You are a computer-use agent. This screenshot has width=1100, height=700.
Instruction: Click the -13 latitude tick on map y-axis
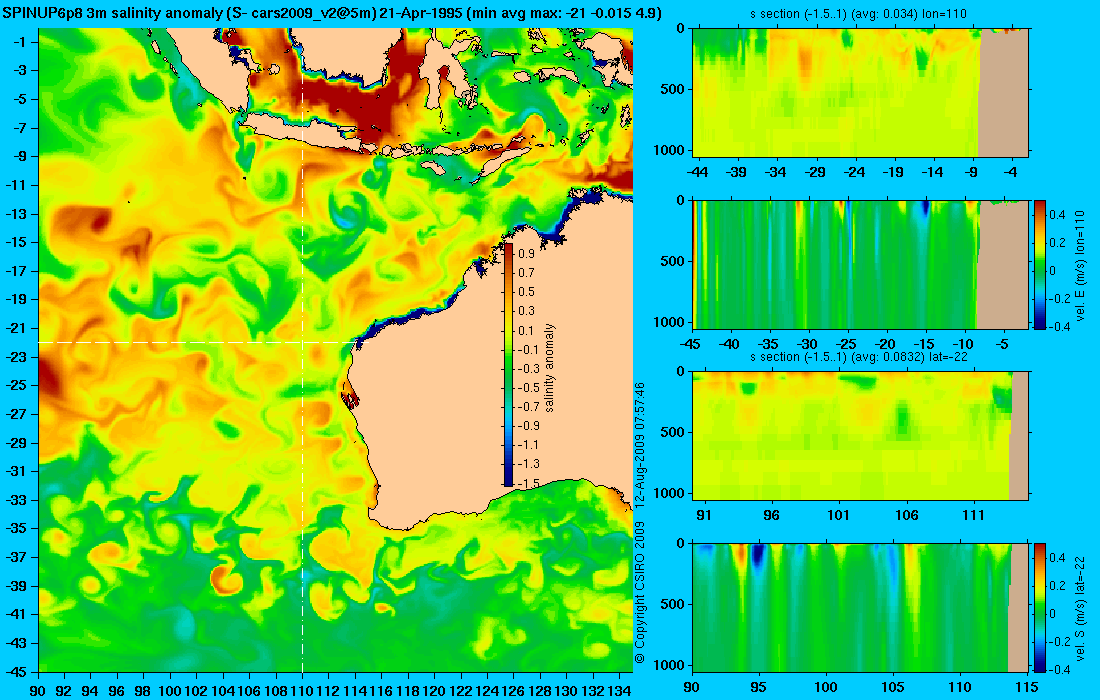pyautogui.click(x=16, y=214)
